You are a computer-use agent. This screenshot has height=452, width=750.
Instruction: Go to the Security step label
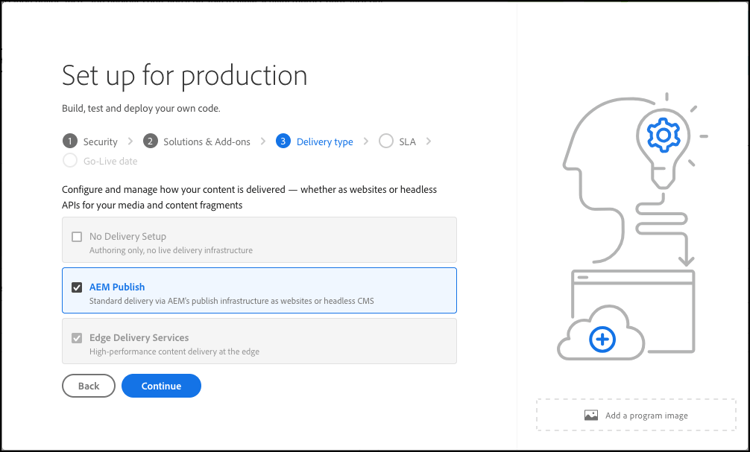tap(101, 142)
